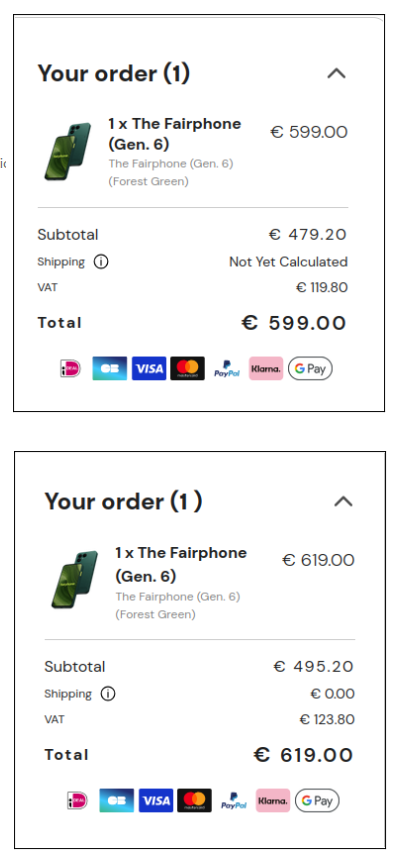Click the shipping info icon in the bottom order
The image size is (395, 866).
coord(108,694)
